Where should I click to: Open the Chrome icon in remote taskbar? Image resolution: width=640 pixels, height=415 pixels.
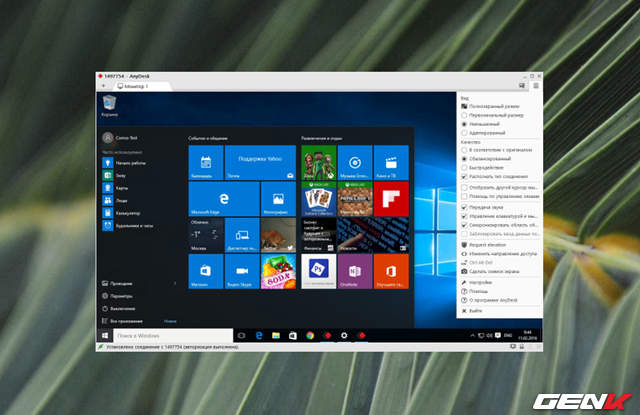coord(310,335)
